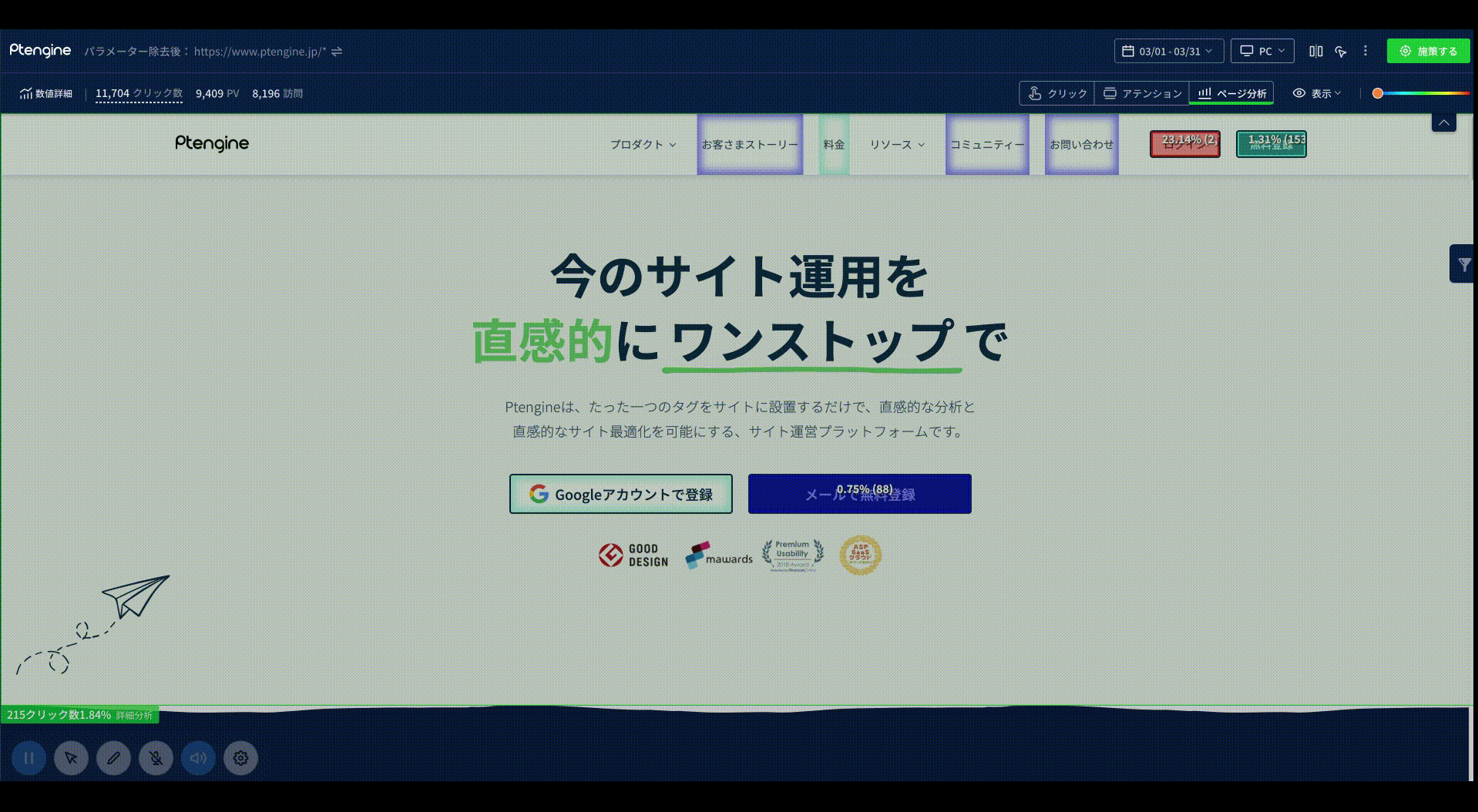
Task: Switch to the クリック heatmap tab
Action: pyautogui.click(x=1057, y=93)
